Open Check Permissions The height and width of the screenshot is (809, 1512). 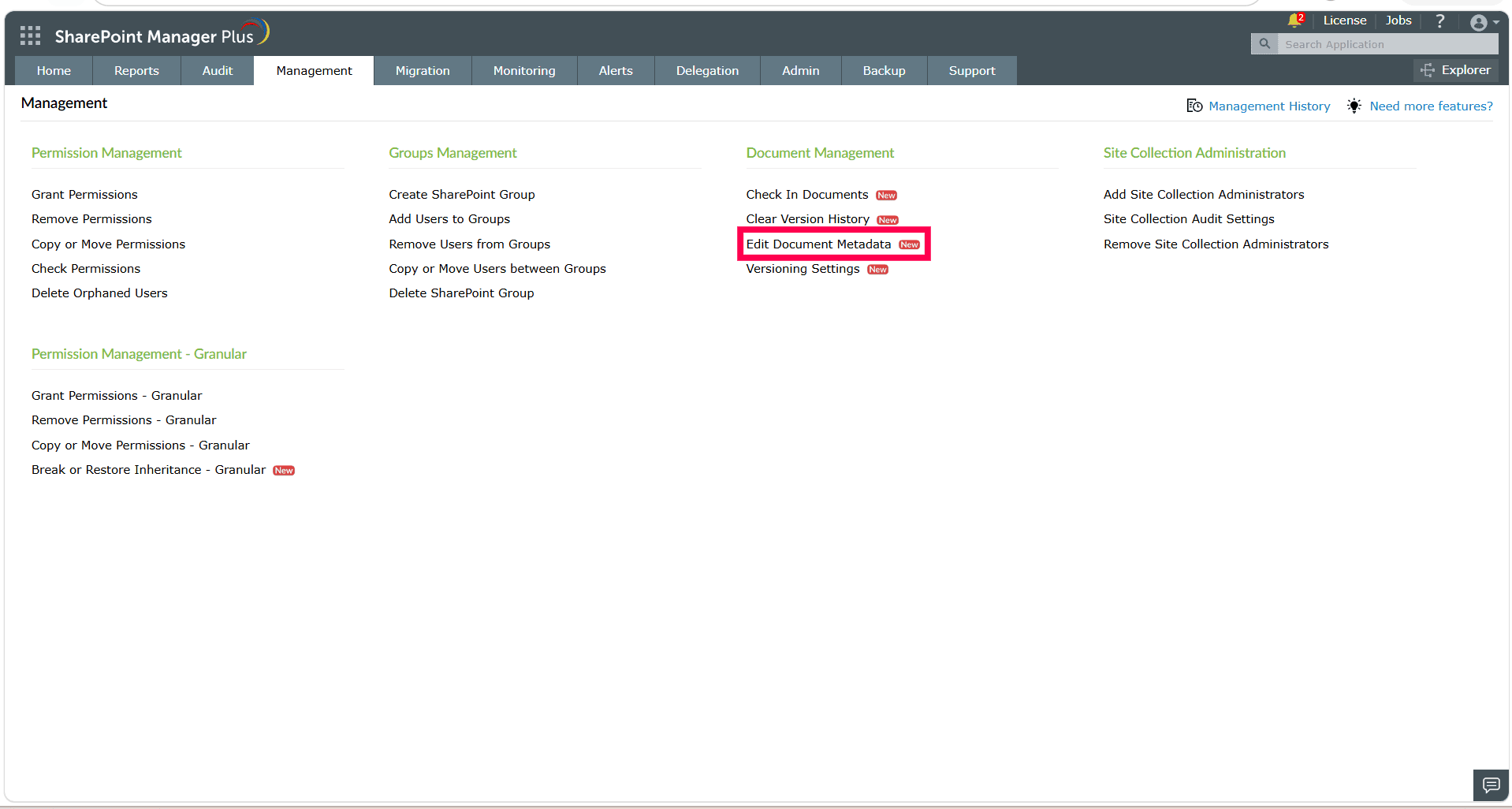point(86,268)
